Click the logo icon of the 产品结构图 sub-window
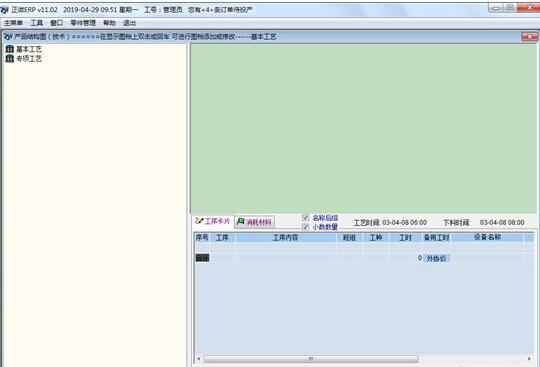 coord(8,36)
